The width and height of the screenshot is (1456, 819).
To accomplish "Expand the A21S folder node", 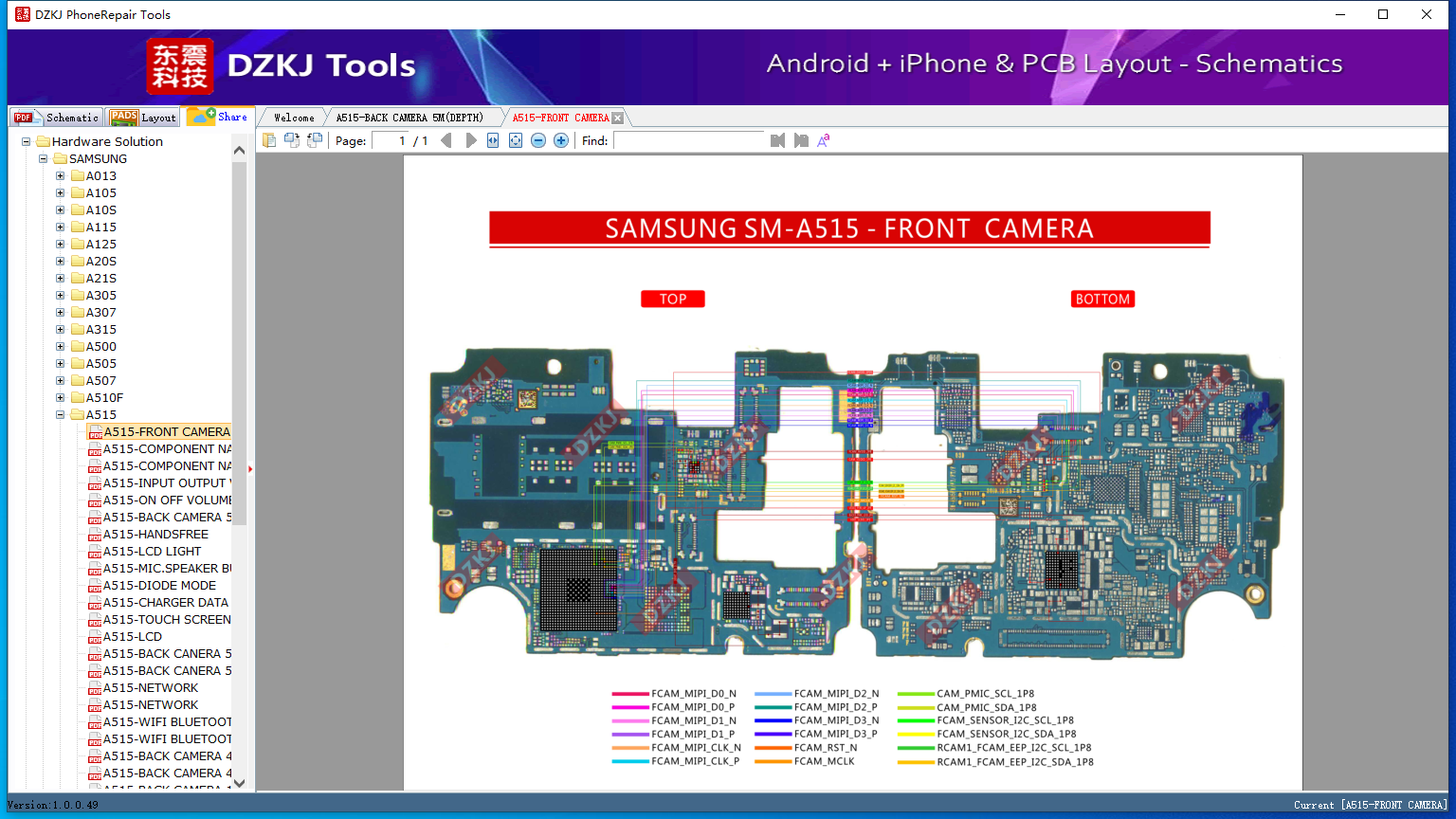I will [x=60, y=278].
